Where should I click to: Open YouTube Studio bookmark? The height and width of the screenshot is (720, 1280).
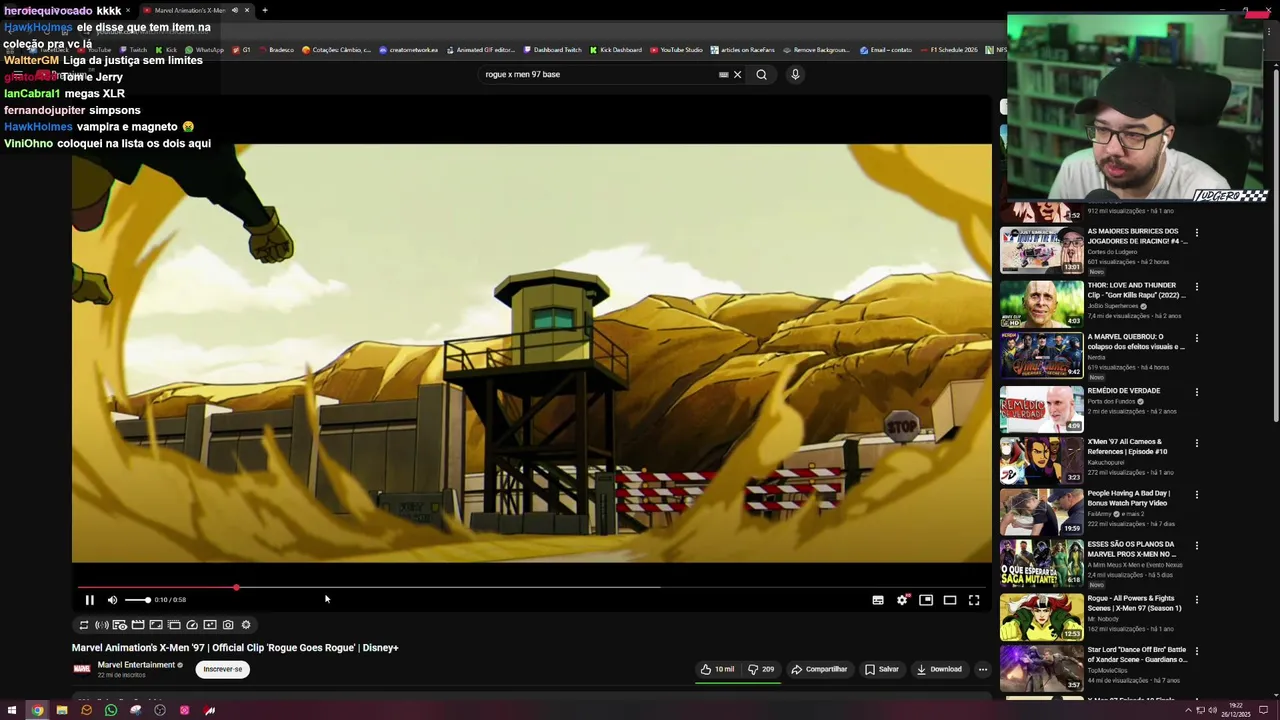tap(677, 49)
